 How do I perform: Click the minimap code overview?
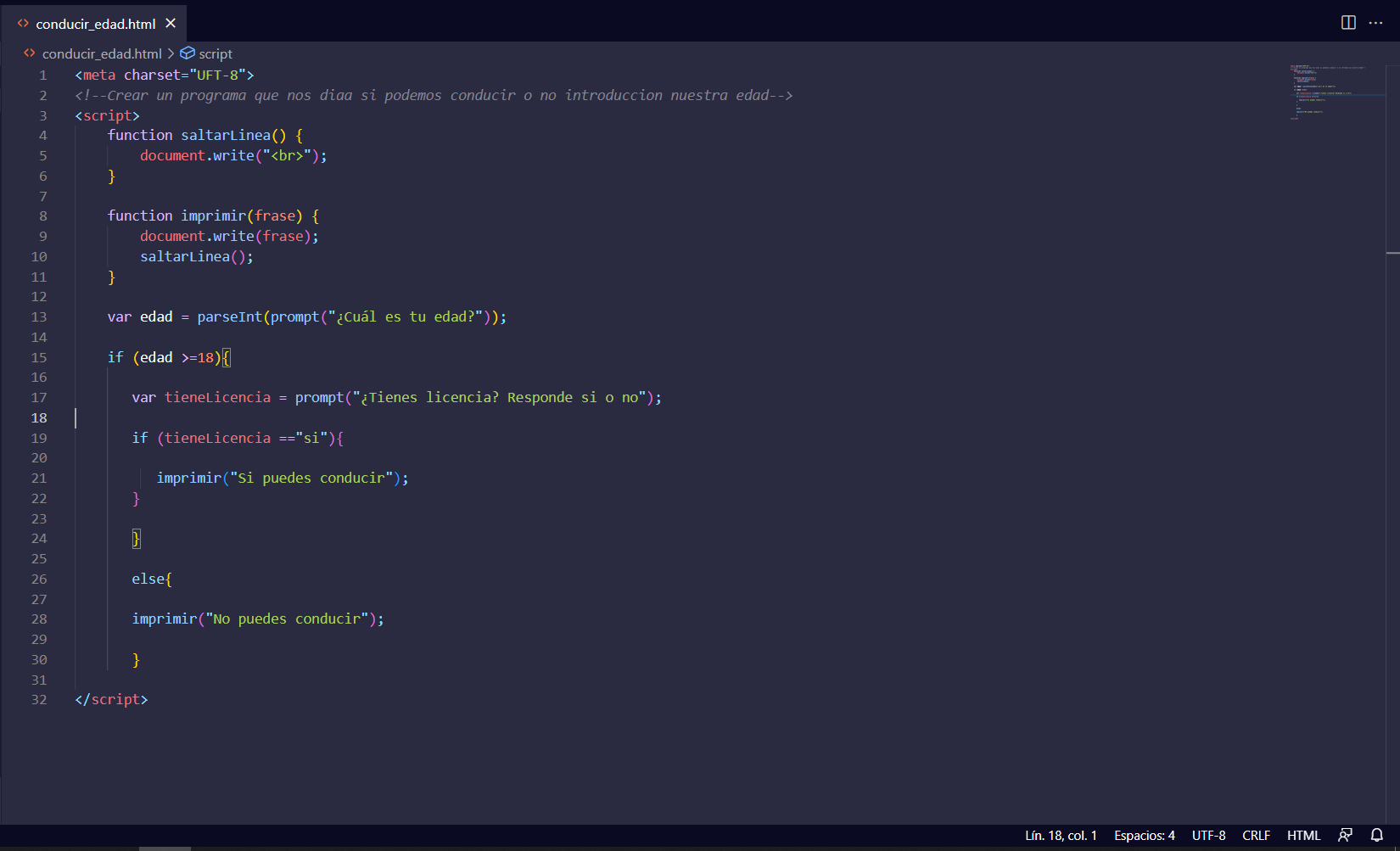[1337, 92]
